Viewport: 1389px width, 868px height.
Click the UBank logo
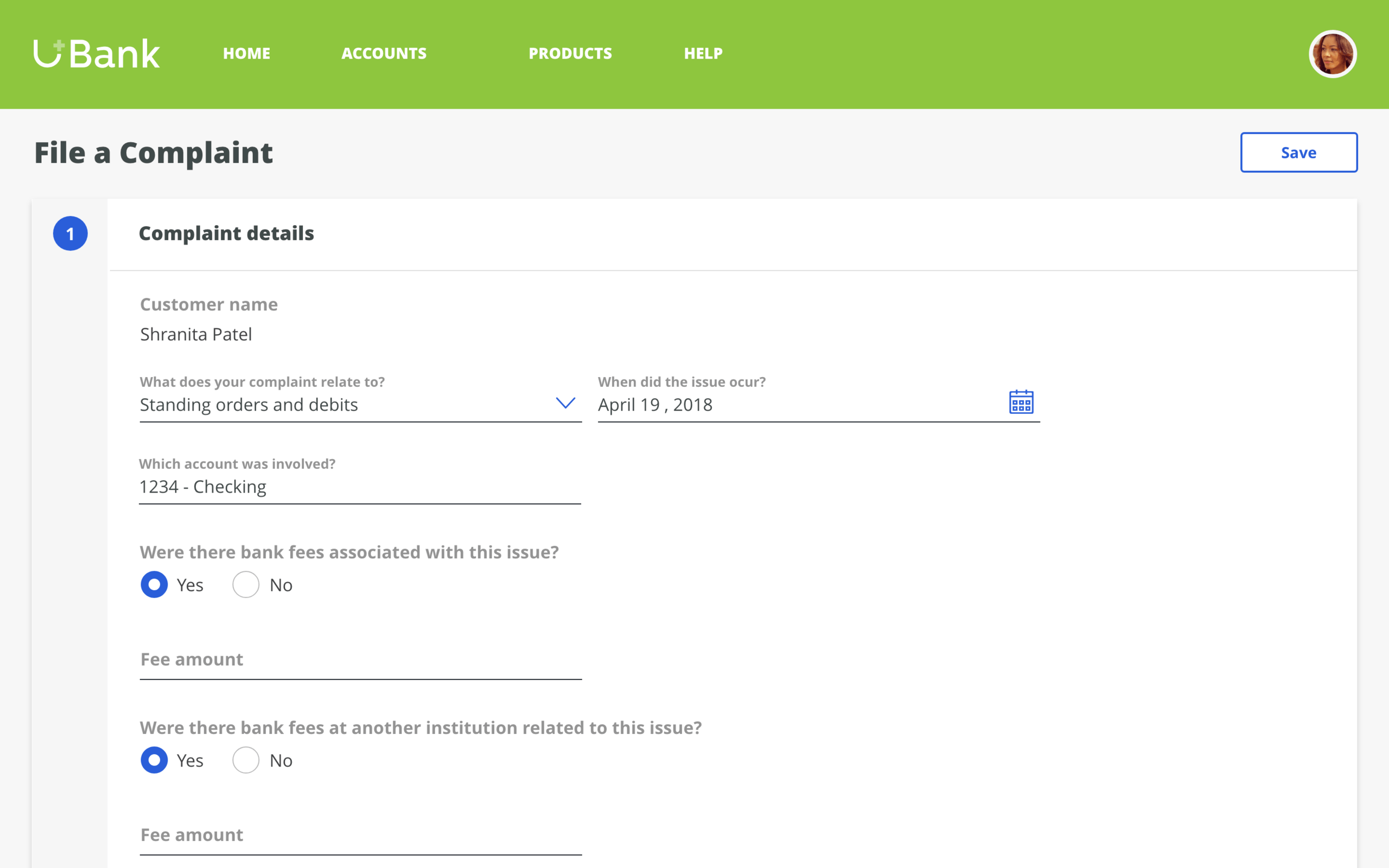click(x=97, y=54)
